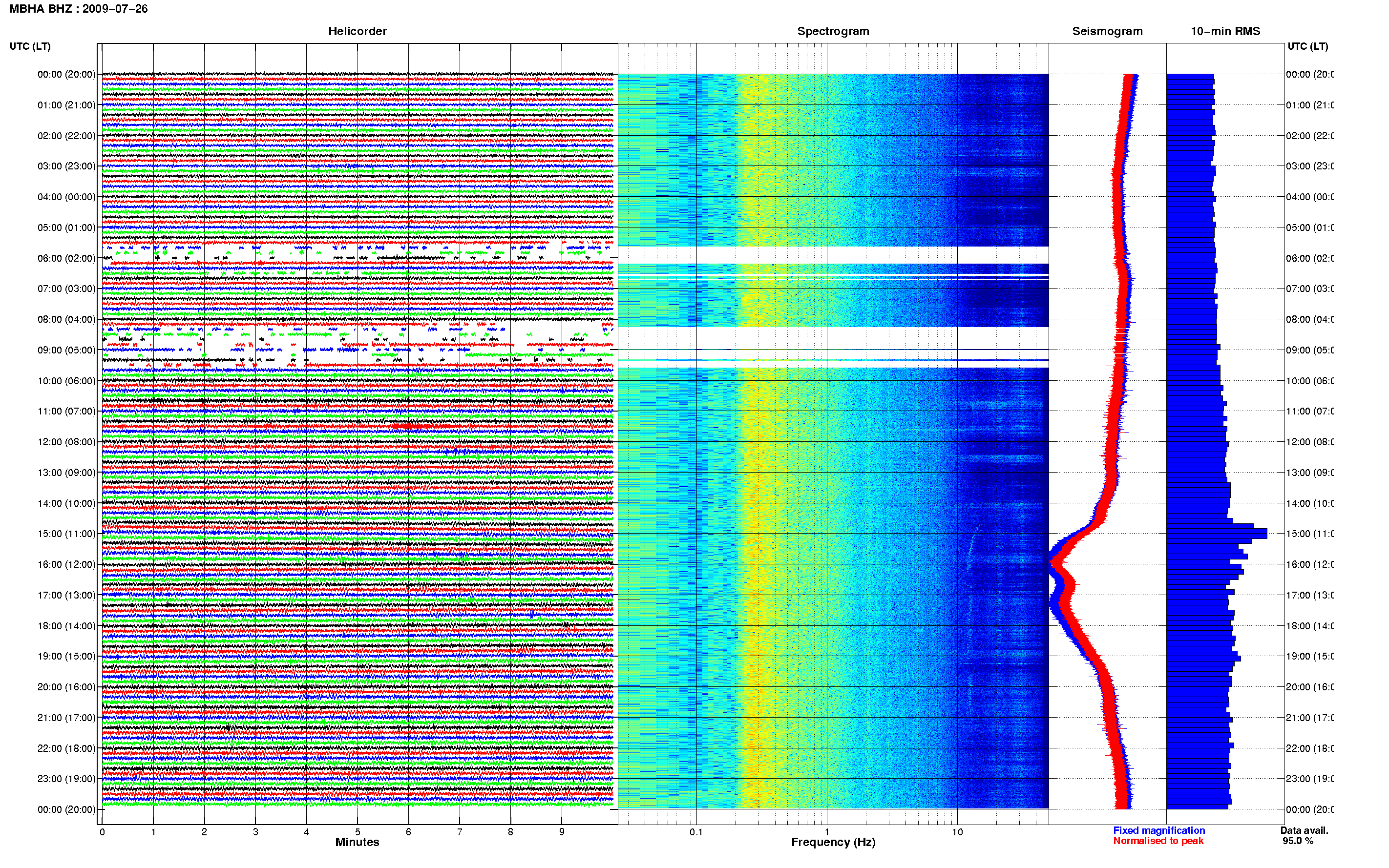
Task: Click the 1 Hz frequency tick label
Action: 827,832
